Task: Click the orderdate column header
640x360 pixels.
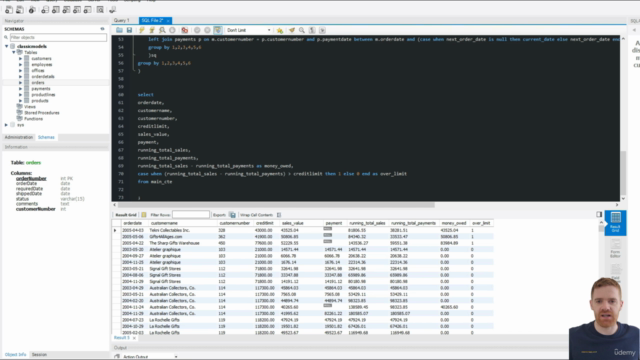Action: pyautogui.click(x=133, y=223)
